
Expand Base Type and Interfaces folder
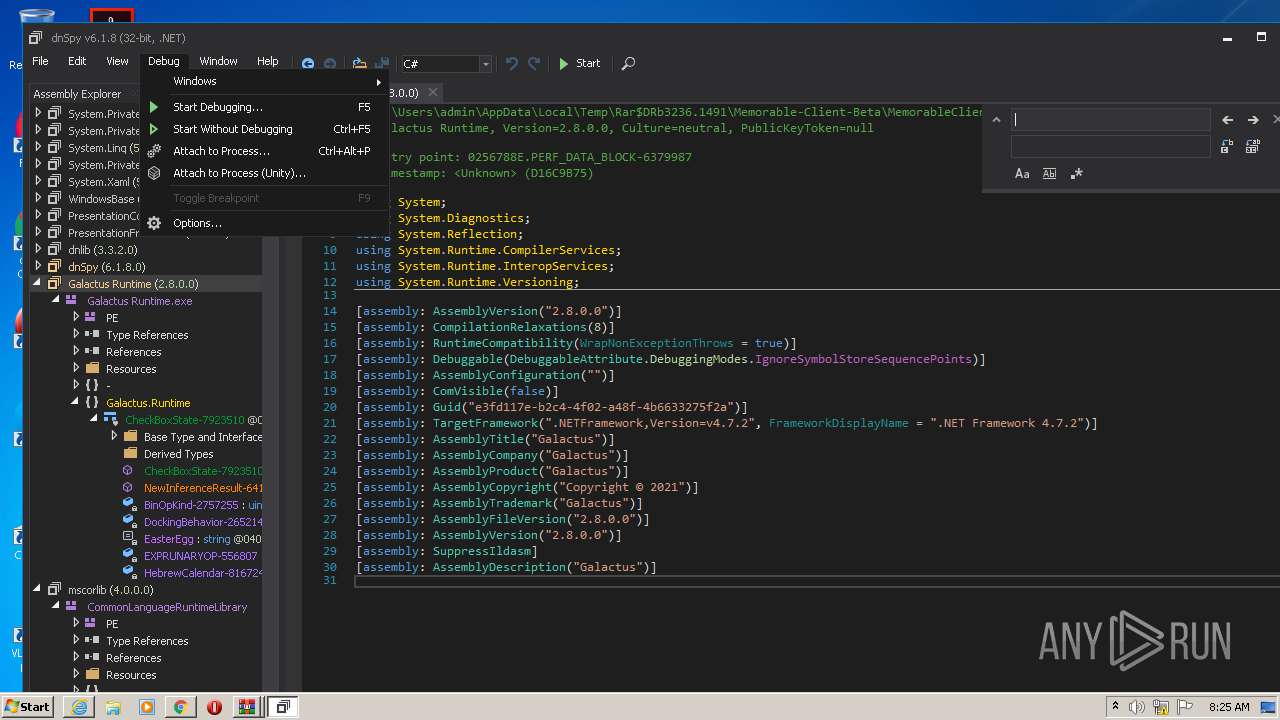click(x=114, y=436)
